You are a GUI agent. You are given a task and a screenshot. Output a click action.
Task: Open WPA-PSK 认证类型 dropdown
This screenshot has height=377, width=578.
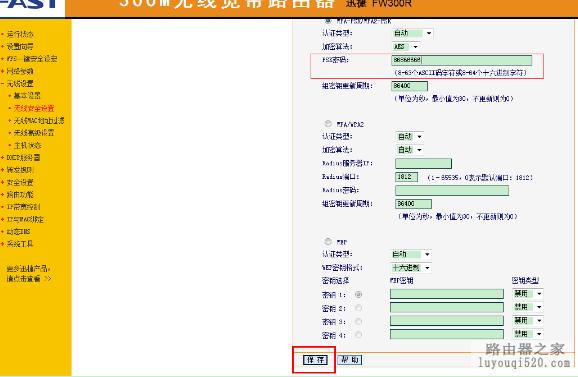coord(412,33)
